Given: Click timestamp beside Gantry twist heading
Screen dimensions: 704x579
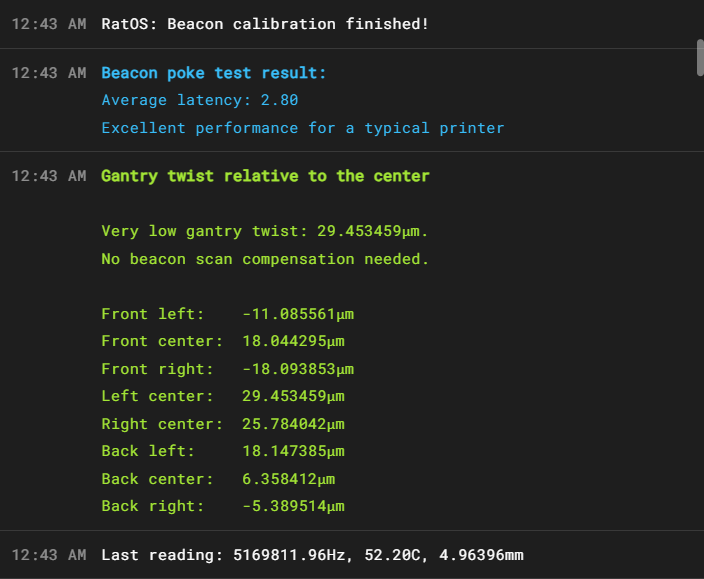Looking at the screenshot, I should (x=49, y=176).
